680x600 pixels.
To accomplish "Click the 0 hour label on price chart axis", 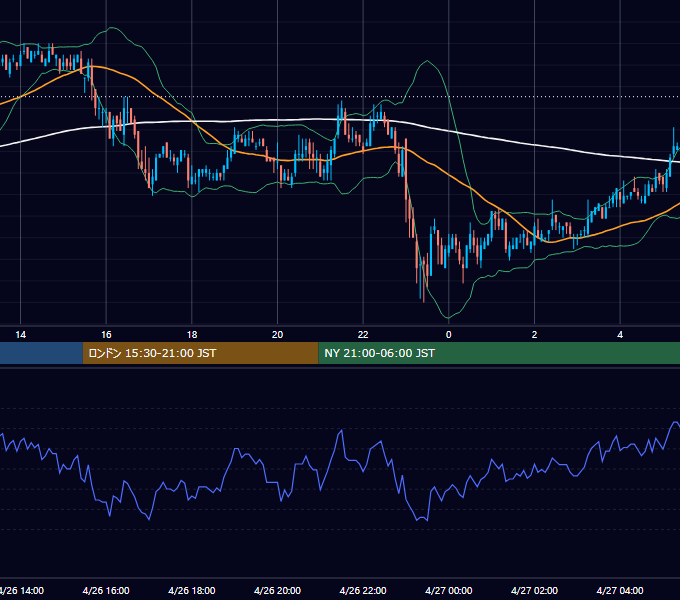I will pyautogui.click(x=449, y=335).
